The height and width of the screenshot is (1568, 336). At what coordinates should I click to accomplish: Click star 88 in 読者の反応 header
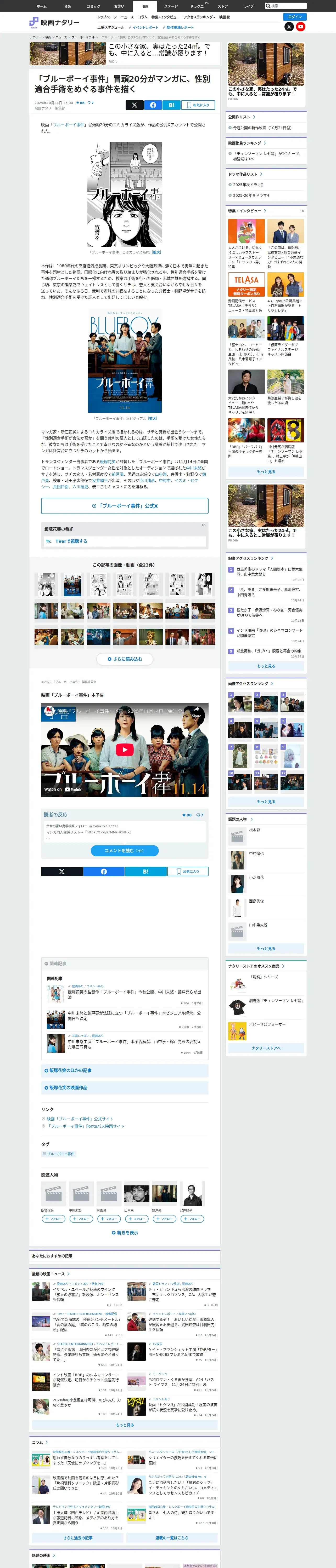pyautogui.click(x=187, y=815)
